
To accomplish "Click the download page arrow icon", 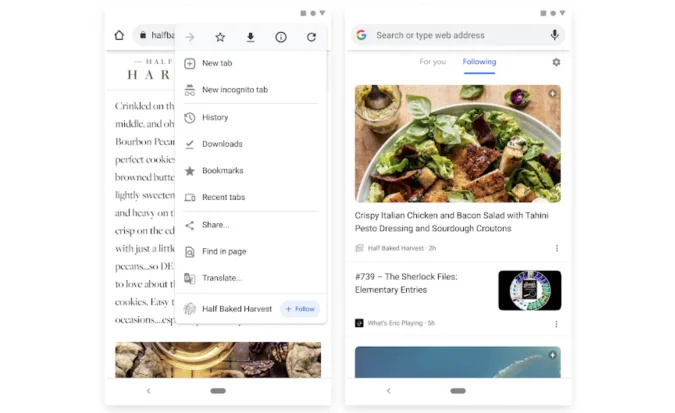I will pos(250,37).
